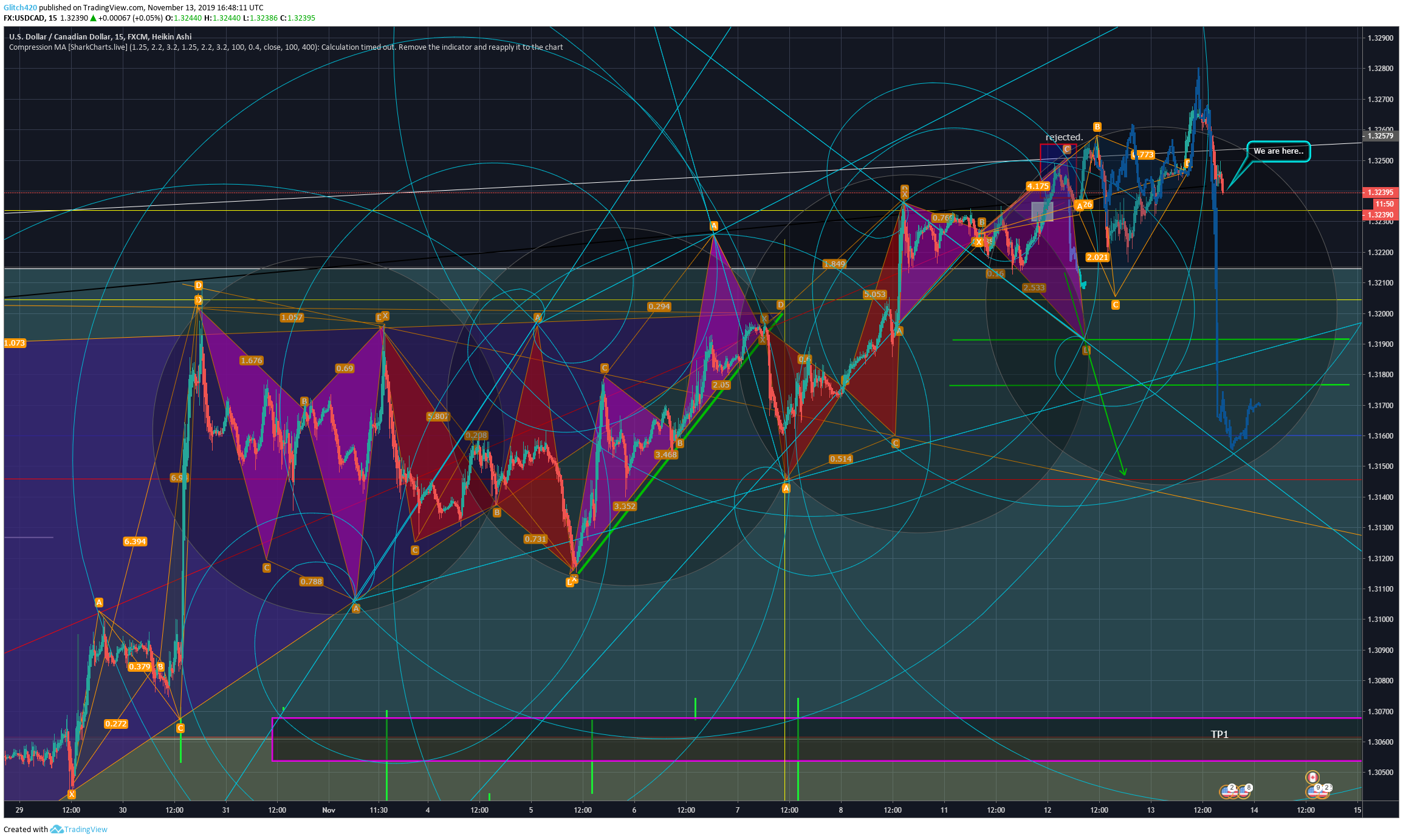This screenshot has width=1403, height=840.
Task: Click the TradingView cloud logo icon
Action: (x=57, y=829)
